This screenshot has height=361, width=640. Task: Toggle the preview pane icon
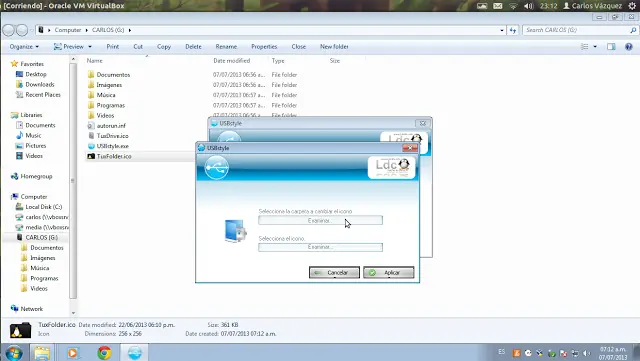coord(611,47)
